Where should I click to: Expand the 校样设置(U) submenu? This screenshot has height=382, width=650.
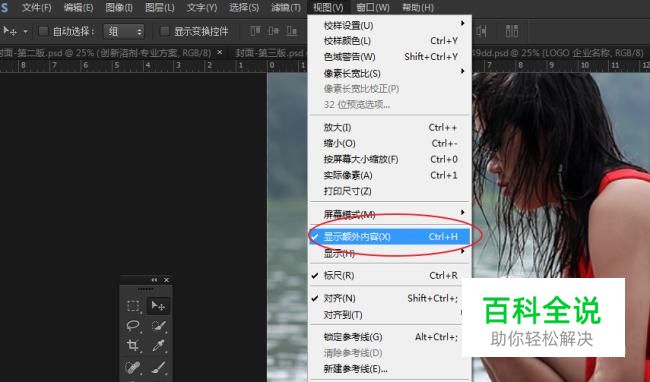tap(390, 25)
